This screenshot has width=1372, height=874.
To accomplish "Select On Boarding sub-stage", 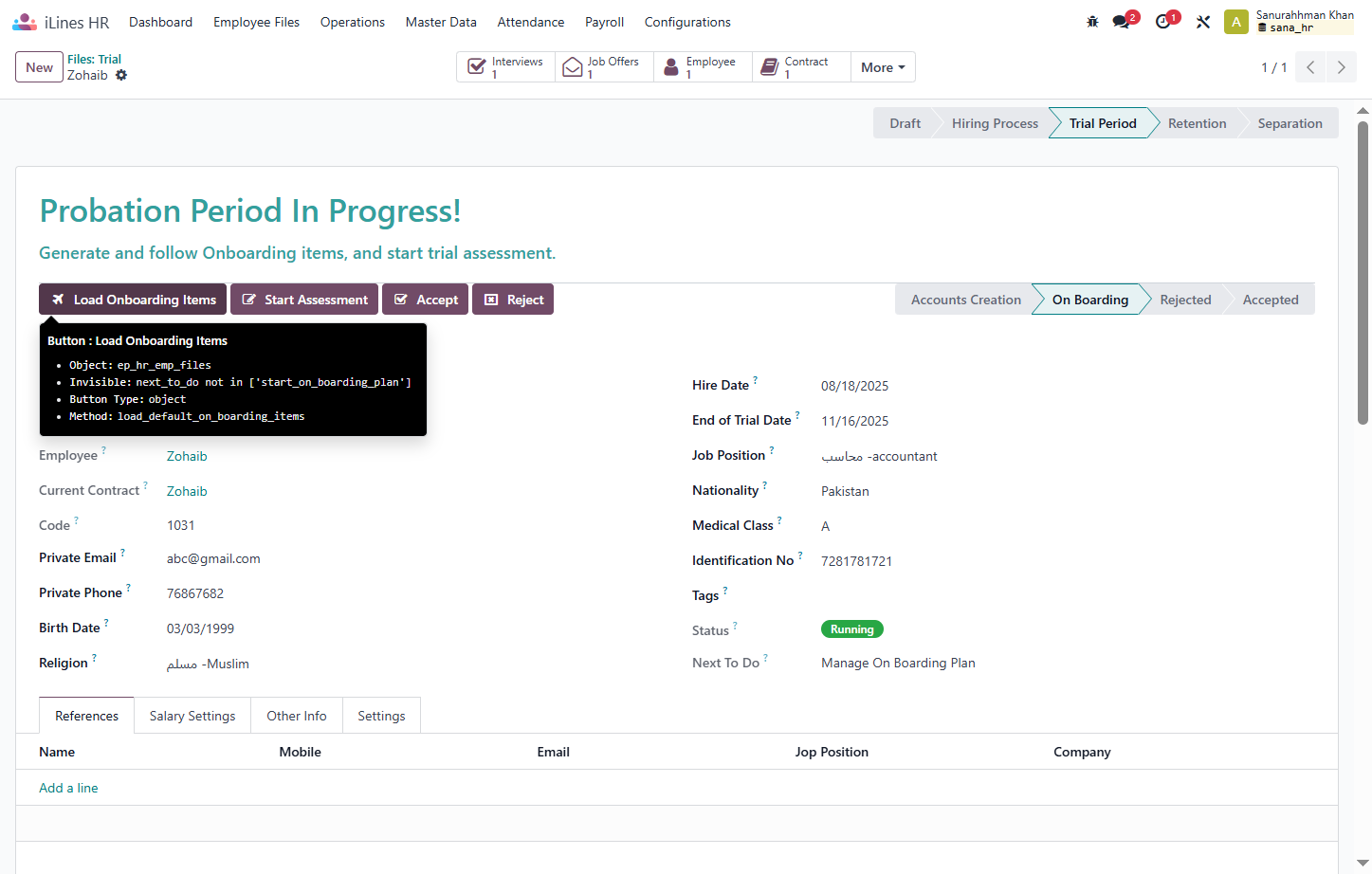I will pyautogui.click(x=1090, y=300).
